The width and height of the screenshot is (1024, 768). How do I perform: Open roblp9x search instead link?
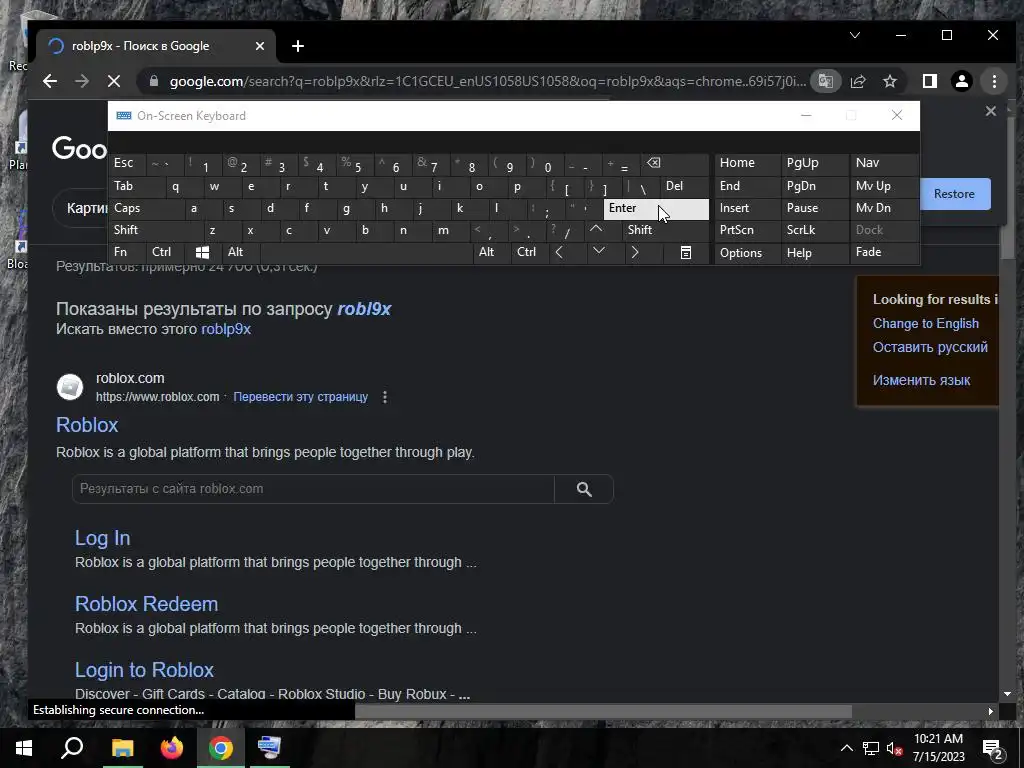click(x=226, y=329)
